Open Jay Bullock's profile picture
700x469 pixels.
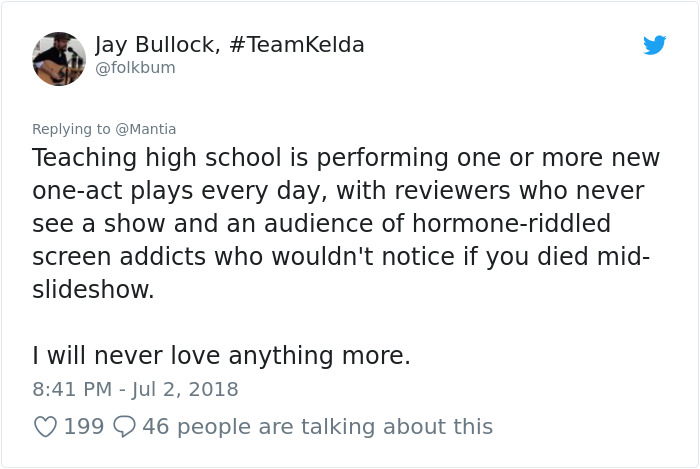pyautogui.click(x=59, y=58)
